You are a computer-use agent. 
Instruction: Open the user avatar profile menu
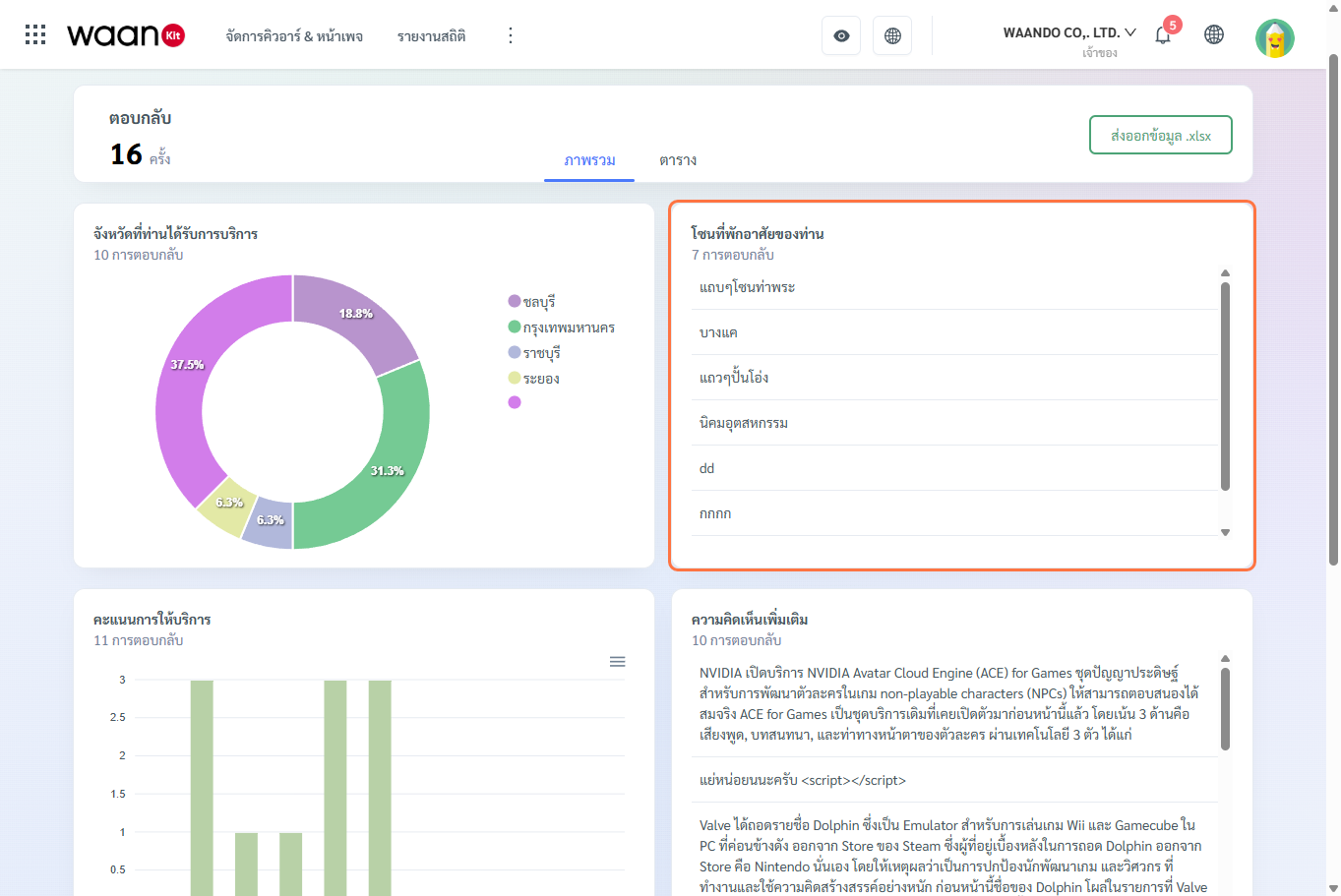1275,37
